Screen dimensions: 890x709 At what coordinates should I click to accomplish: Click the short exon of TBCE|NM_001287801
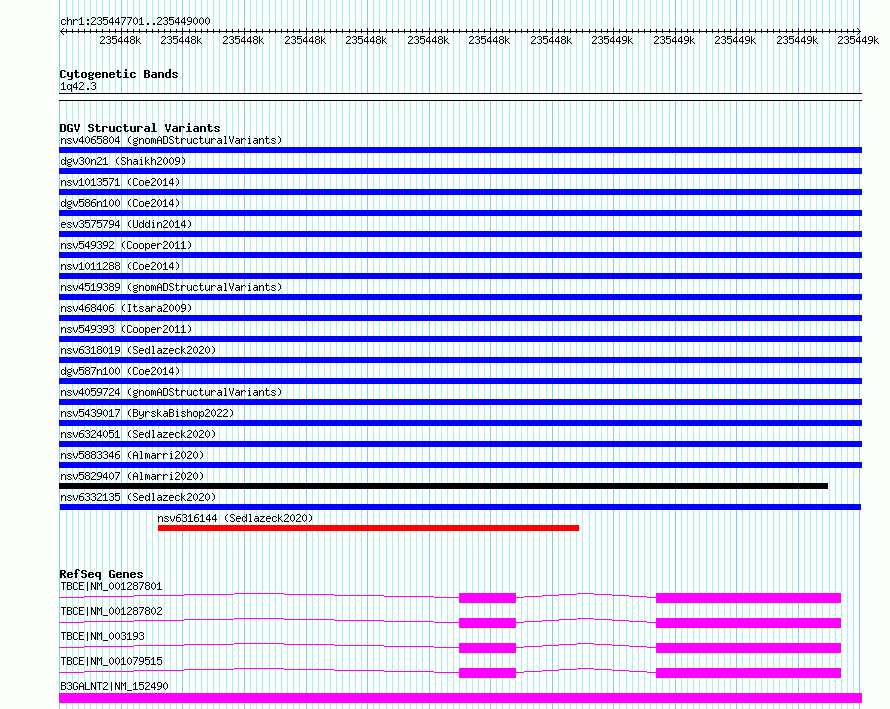488,598
